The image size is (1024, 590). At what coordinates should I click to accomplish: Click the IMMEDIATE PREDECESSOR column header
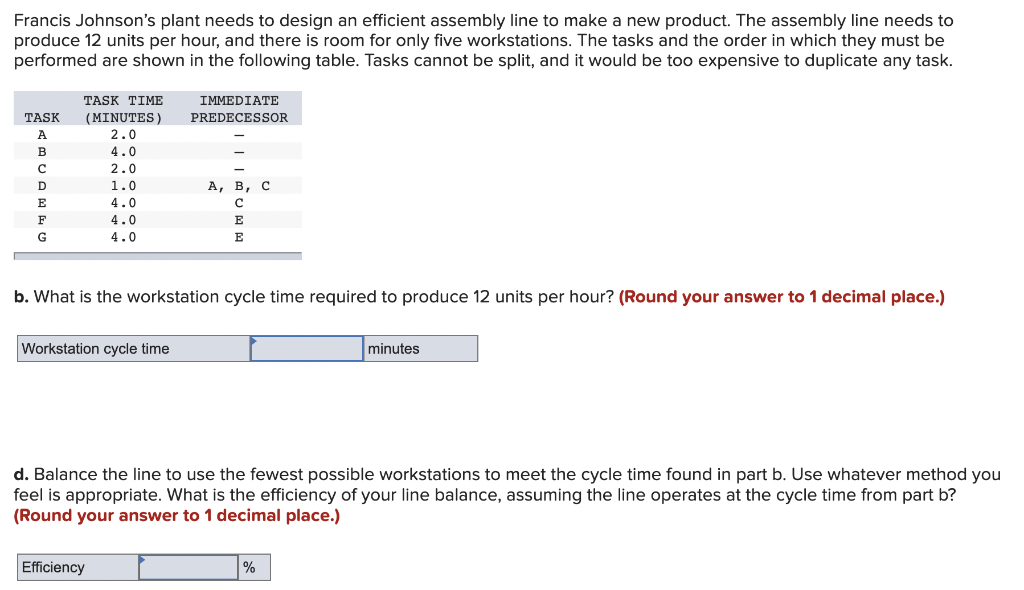pos(239,109)
